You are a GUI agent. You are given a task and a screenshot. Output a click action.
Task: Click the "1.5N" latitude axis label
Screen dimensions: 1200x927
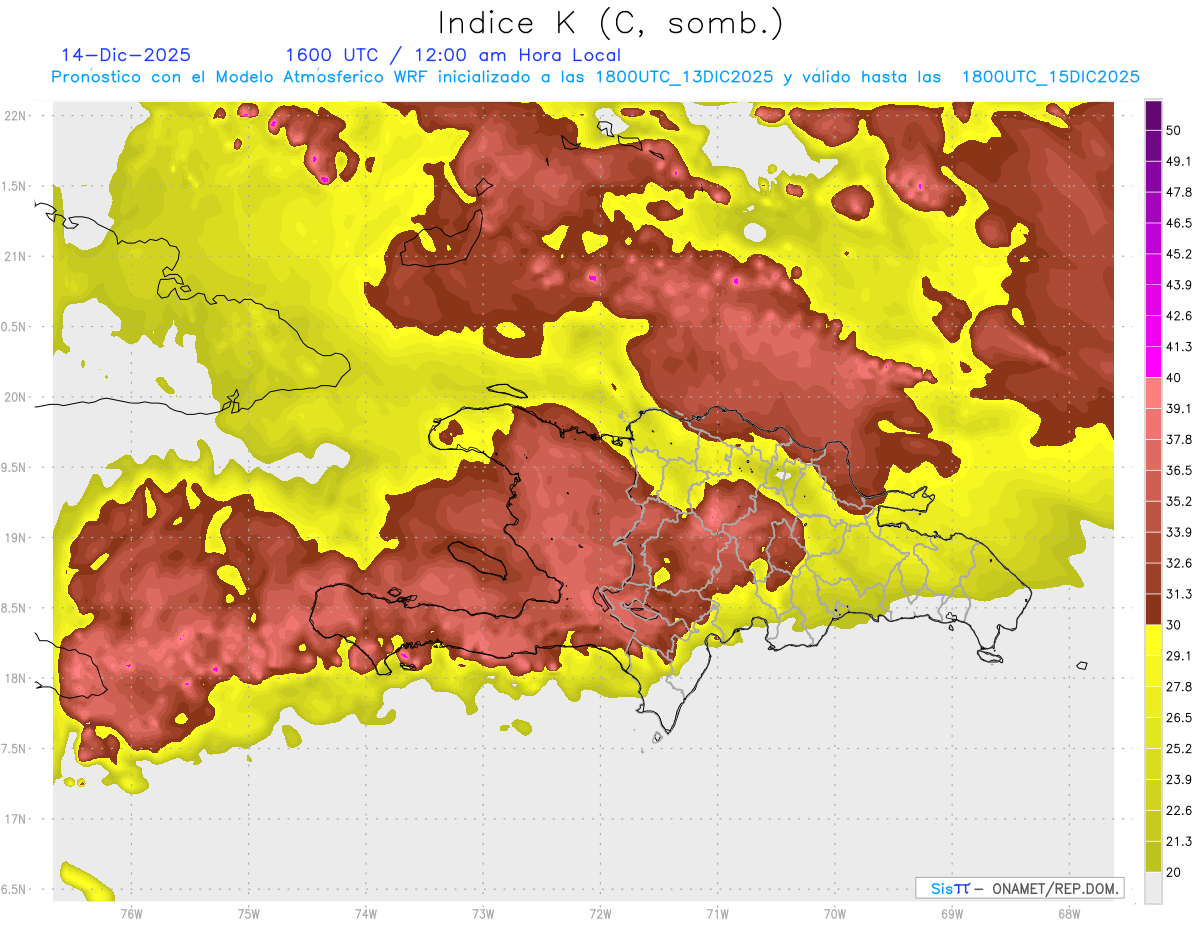pos(15,186)
